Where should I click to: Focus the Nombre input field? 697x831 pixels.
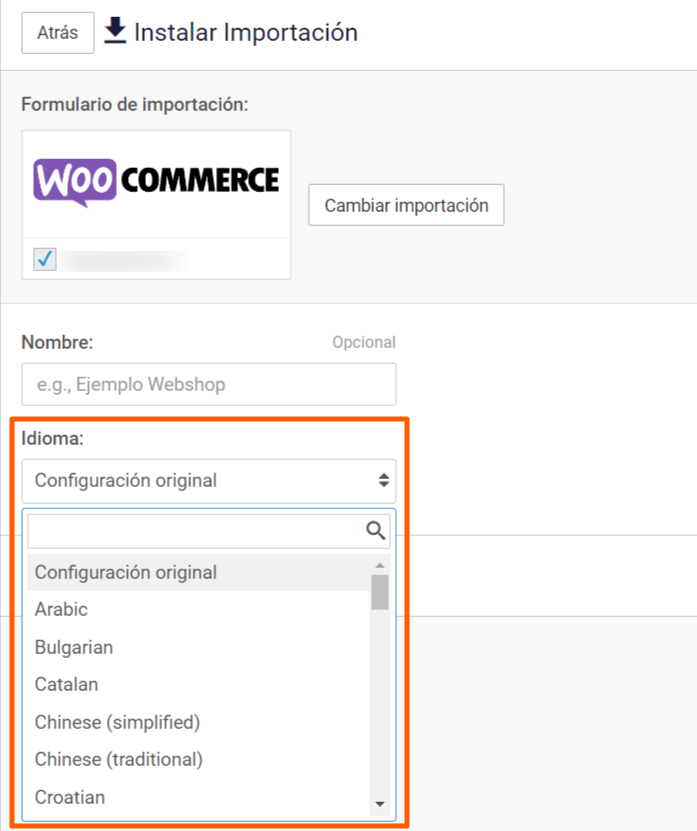[x=209, y=384]
